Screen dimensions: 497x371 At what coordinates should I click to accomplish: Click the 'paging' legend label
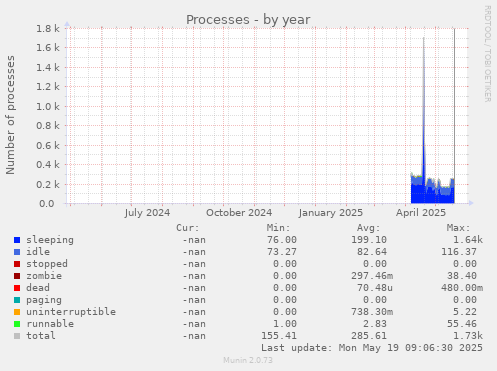pos(44,300)
